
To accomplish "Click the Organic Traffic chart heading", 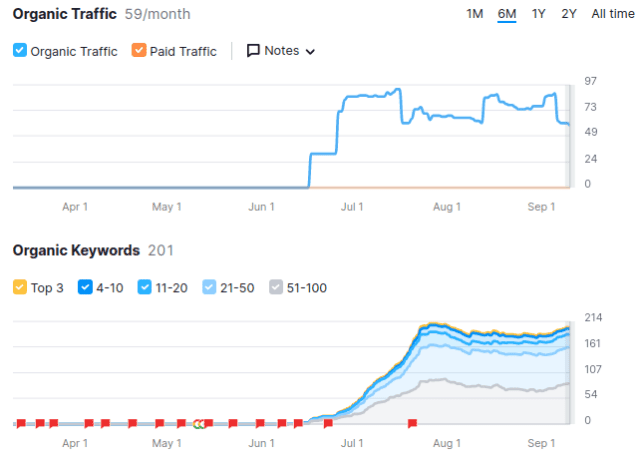I will [65, 14].
